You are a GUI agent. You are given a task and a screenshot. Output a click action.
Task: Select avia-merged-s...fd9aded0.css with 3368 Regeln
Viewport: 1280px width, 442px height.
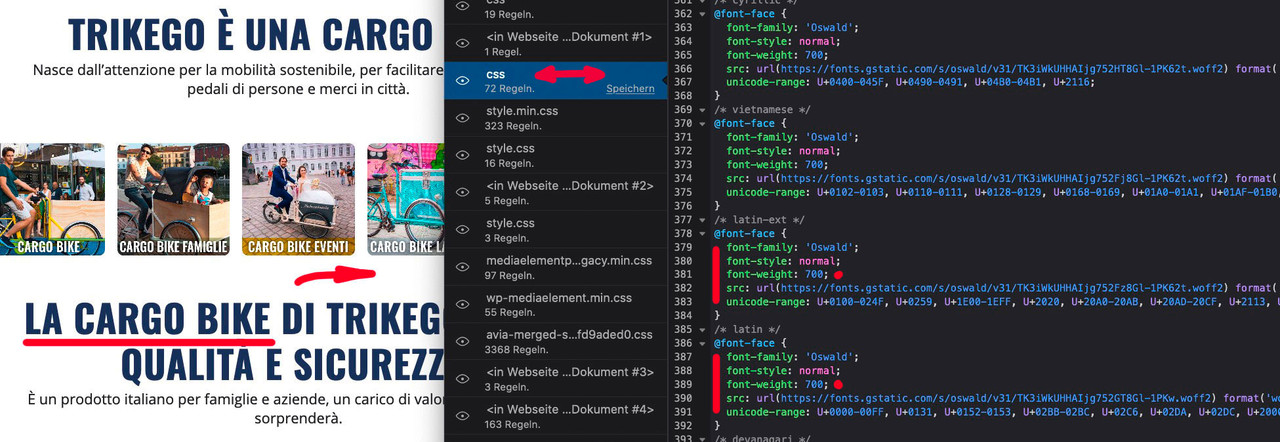[555, 342]
